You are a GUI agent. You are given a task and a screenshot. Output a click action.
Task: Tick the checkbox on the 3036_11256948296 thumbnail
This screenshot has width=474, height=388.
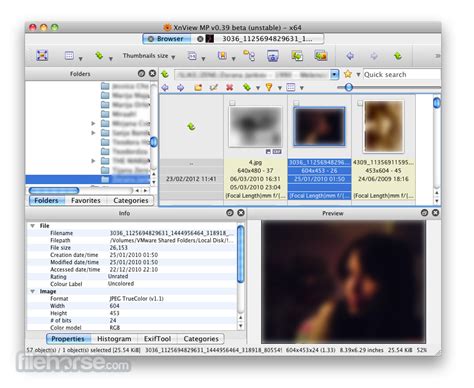(296, 103)
